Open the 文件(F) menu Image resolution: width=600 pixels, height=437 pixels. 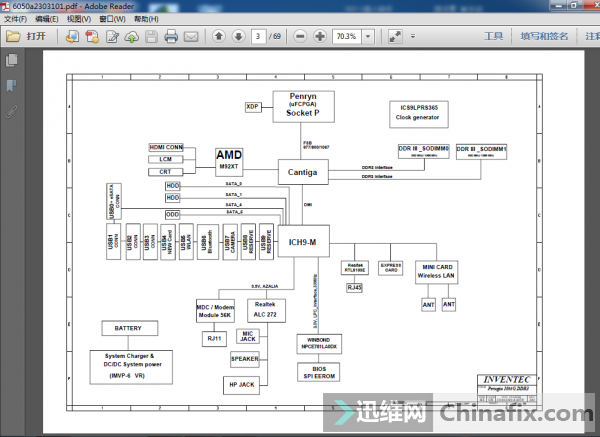pyautogui.click(x=15, y=19)
